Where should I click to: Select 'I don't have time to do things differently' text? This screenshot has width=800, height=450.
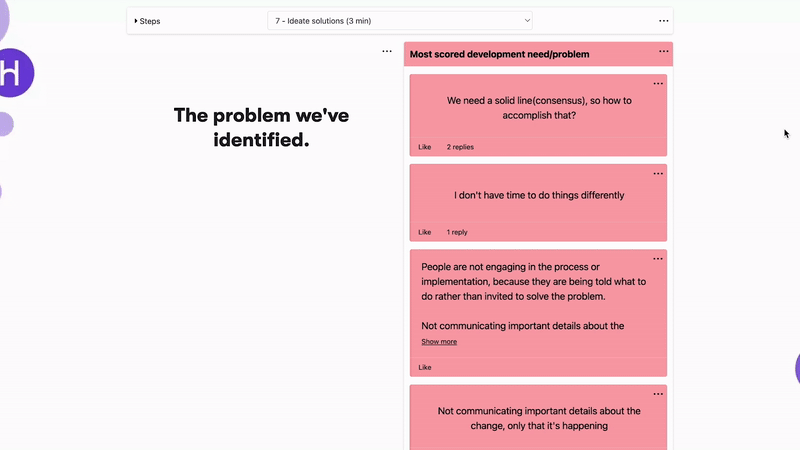pos(539,195)
